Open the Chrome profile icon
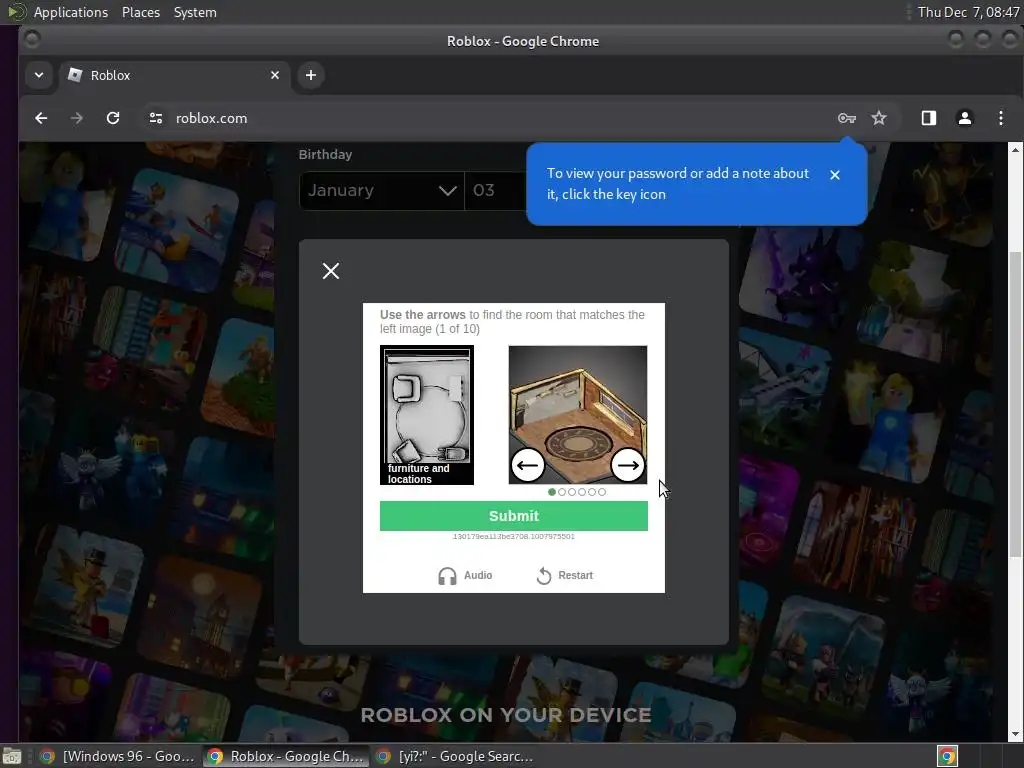Viewport: 1024px width, 768px height. click(x=965, y=118)
